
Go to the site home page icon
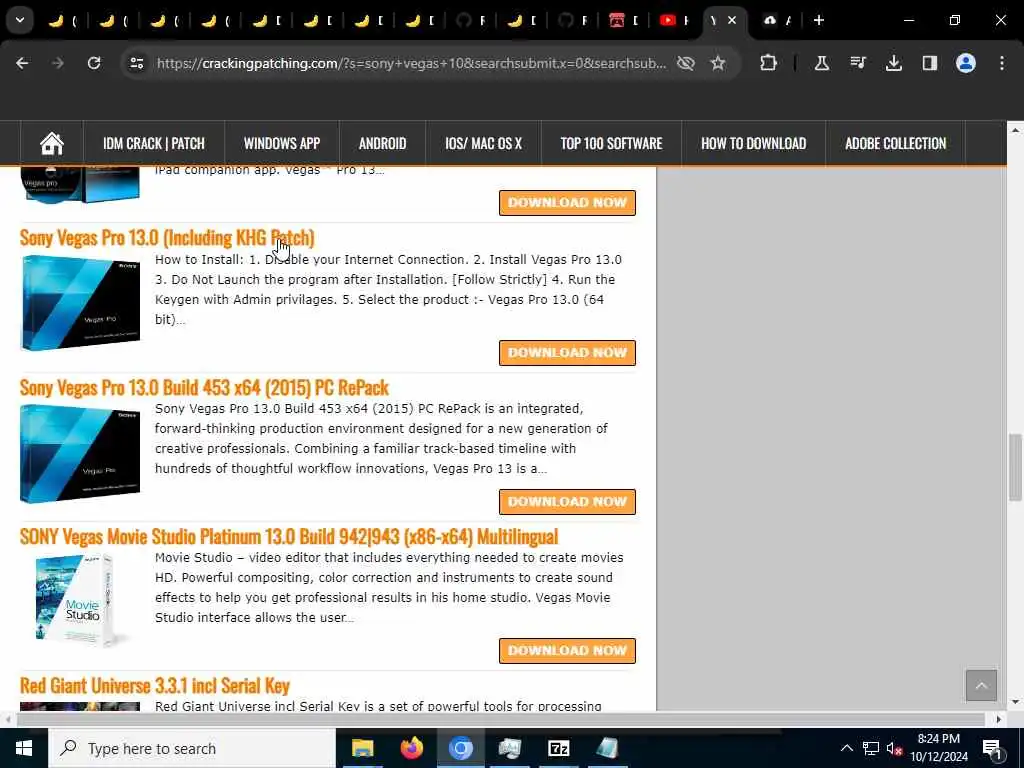pyautogui.click(x=52, y=143)
